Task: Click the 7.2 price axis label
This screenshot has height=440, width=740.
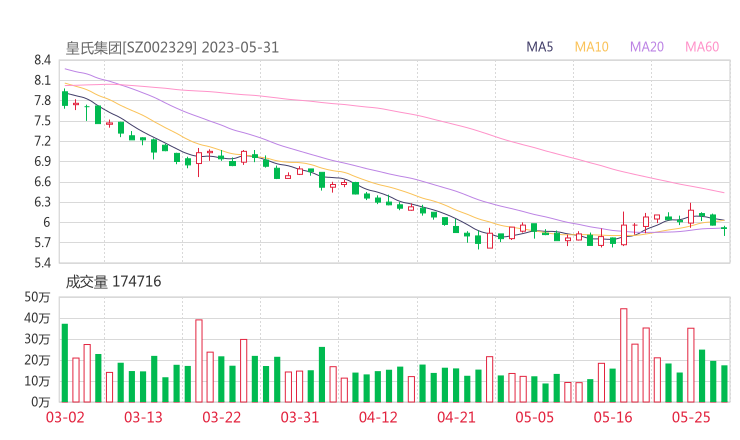Action: coord(42,141)
